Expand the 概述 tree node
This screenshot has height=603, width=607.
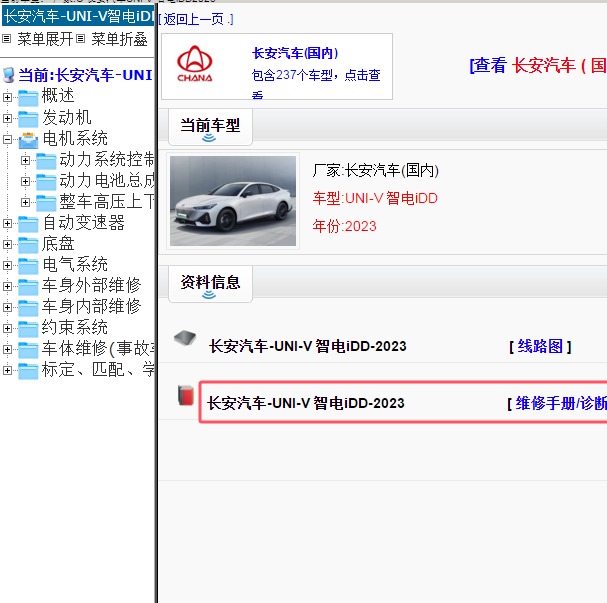[x=7, y=97]
